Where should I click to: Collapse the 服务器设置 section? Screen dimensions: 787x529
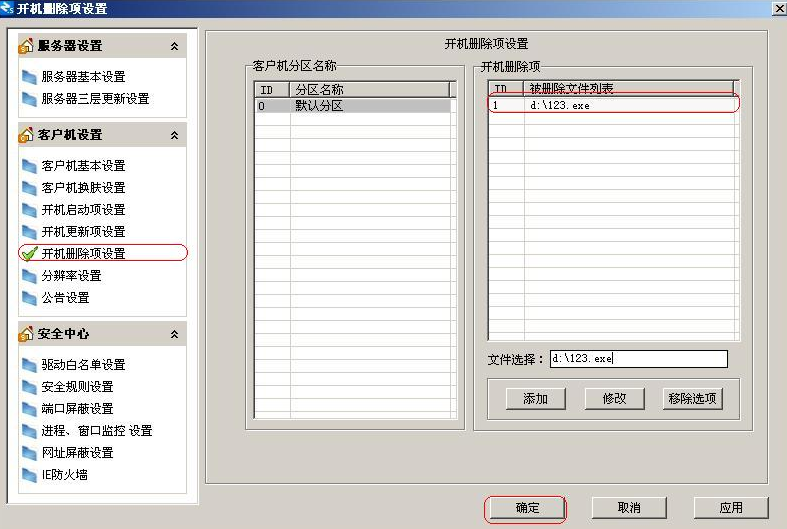tap(174, 46)
